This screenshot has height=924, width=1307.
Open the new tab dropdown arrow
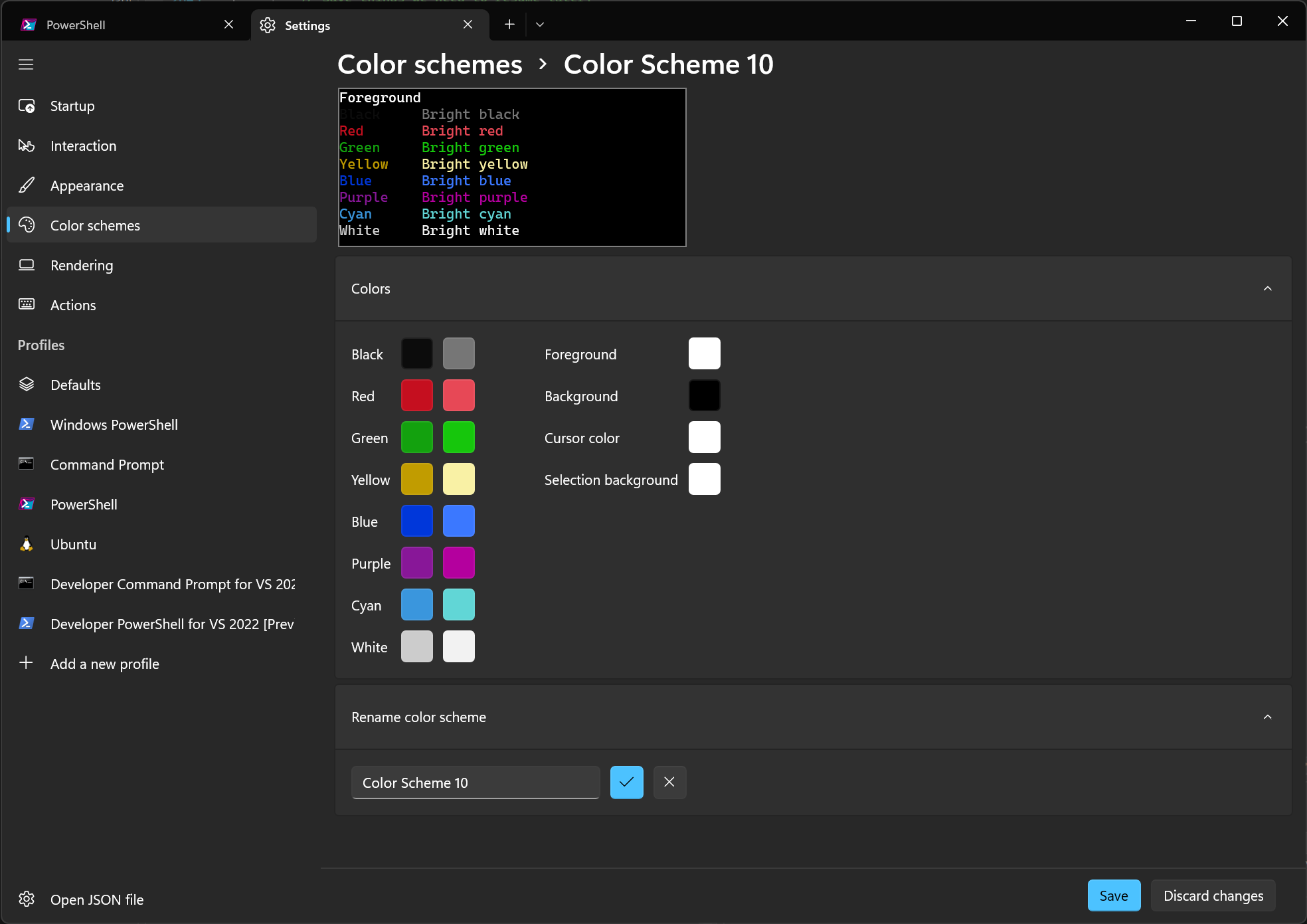tap(539, 24)
